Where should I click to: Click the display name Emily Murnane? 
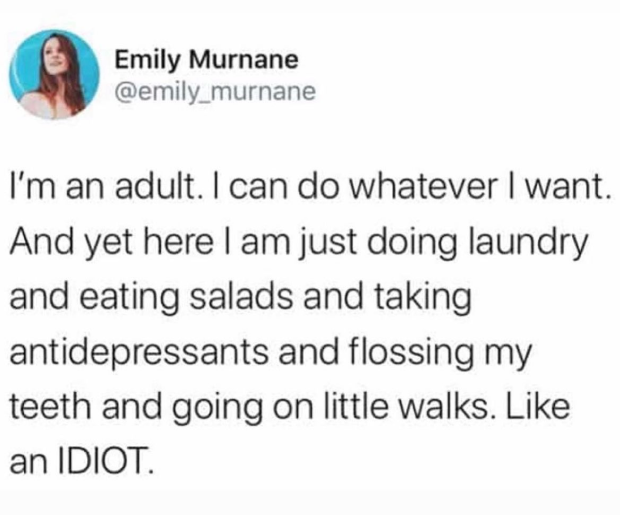206,61
